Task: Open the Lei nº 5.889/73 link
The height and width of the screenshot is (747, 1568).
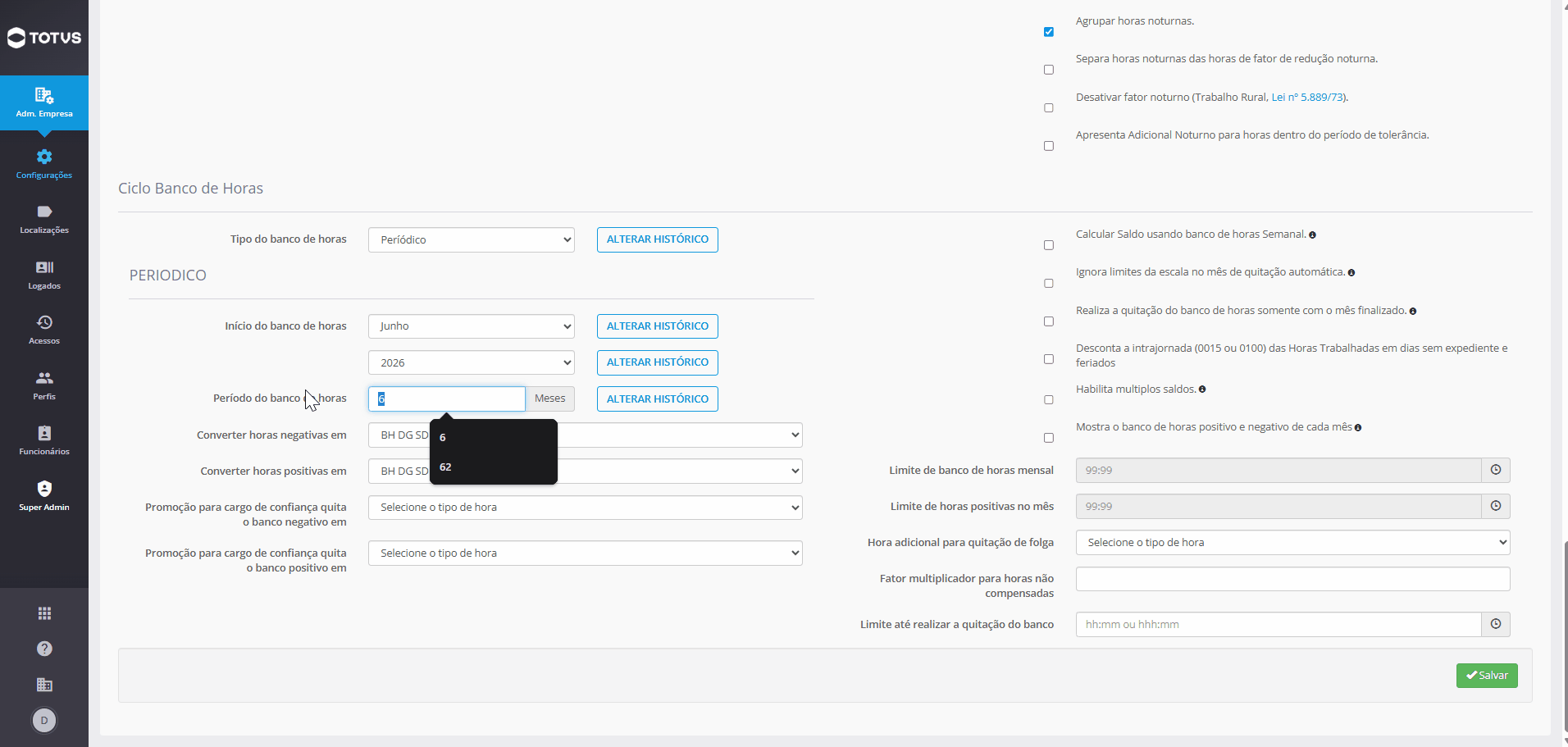Action: tap(1308, 98)
